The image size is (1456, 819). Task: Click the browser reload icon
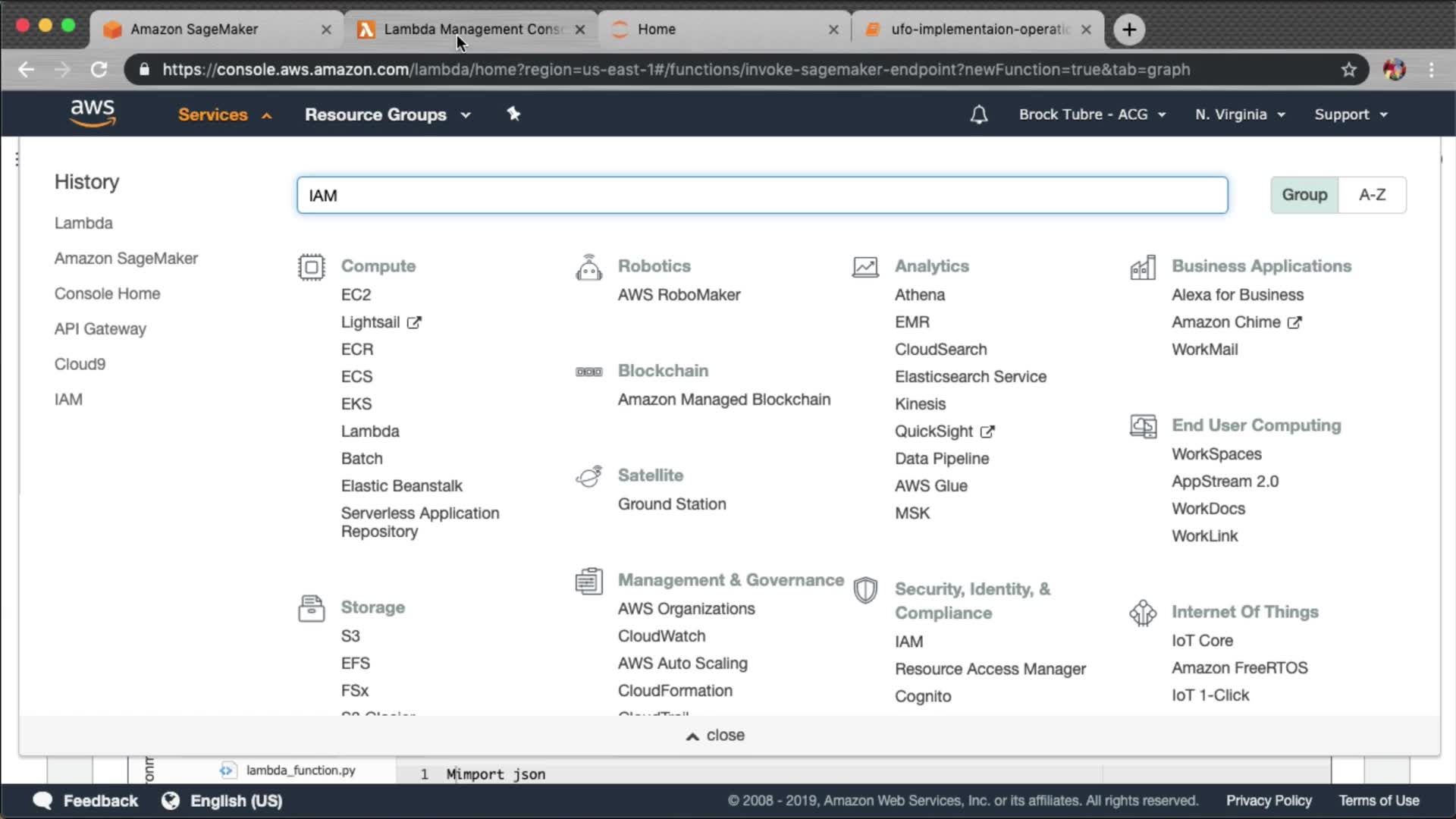(x=99, y=70)
